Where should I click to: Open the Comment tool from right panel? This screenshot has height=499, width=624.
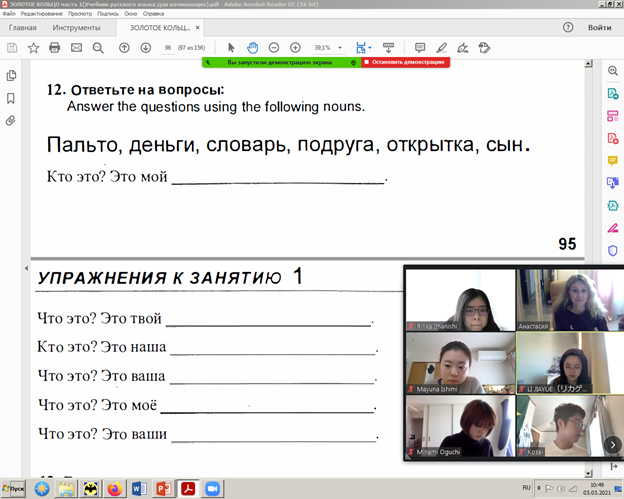(x=612, y=161)
